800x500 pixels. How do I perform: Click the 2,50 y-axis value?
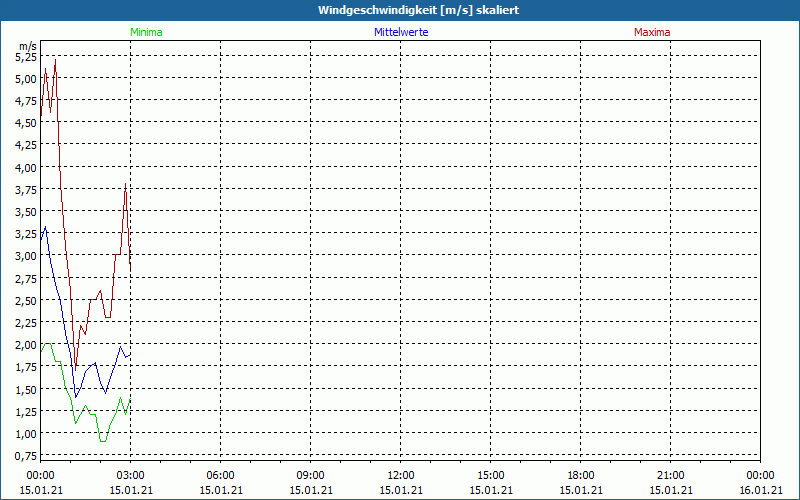point(26,301)
